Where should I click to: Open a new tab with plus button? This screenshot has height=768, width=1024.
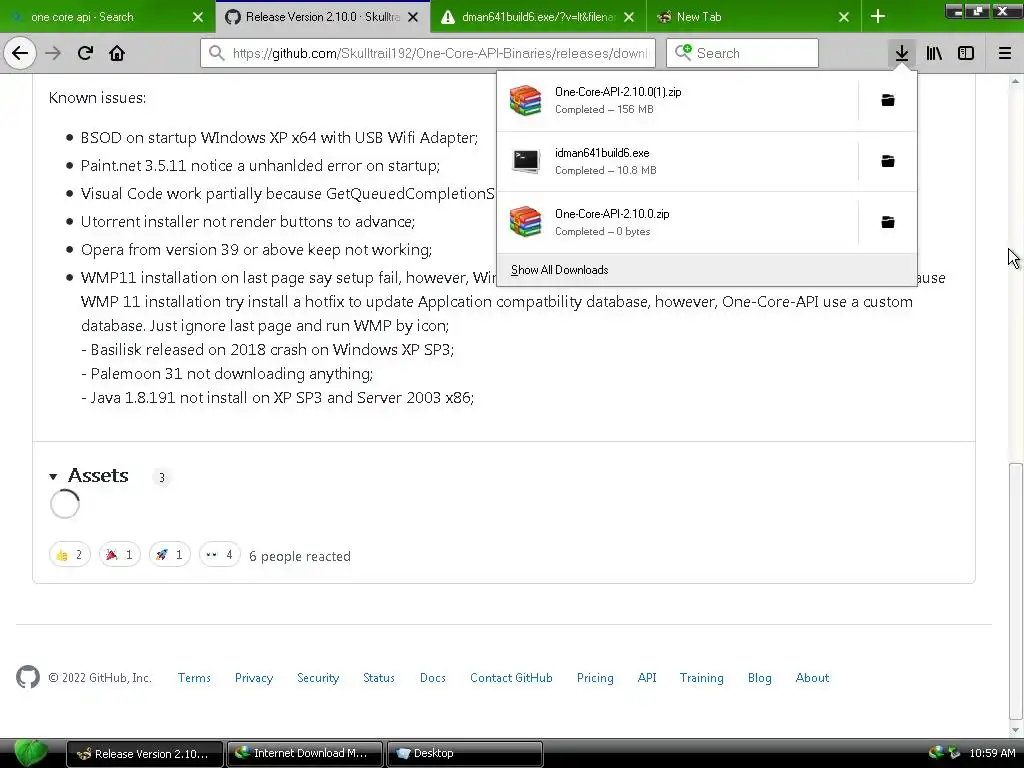tap(878, 17)
